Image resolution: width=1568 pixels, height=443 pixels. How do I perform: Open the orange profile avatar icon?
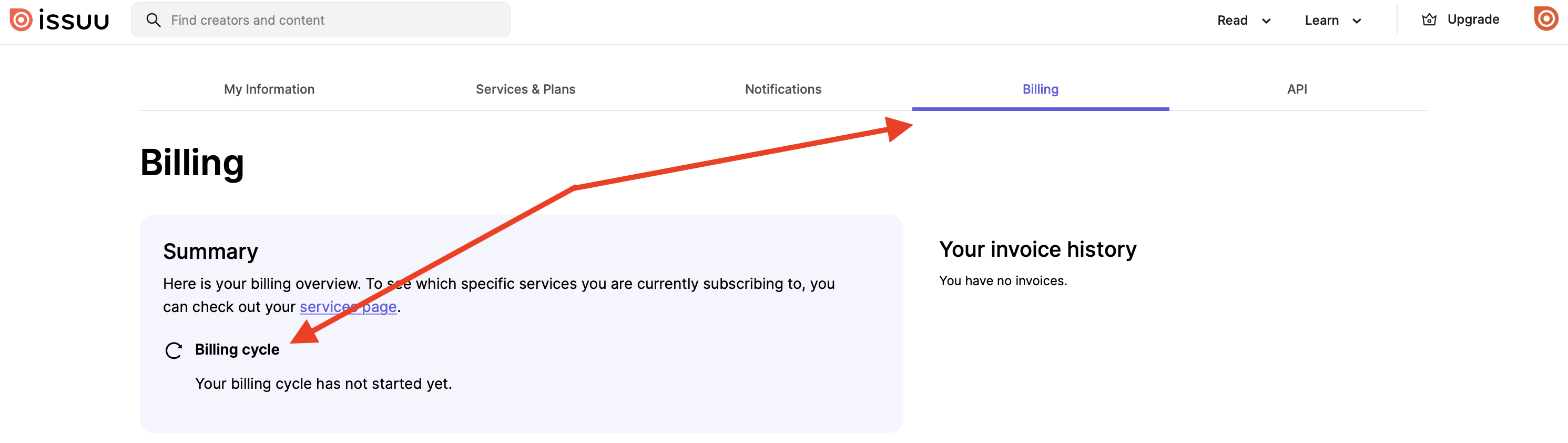click(1545, 19)
